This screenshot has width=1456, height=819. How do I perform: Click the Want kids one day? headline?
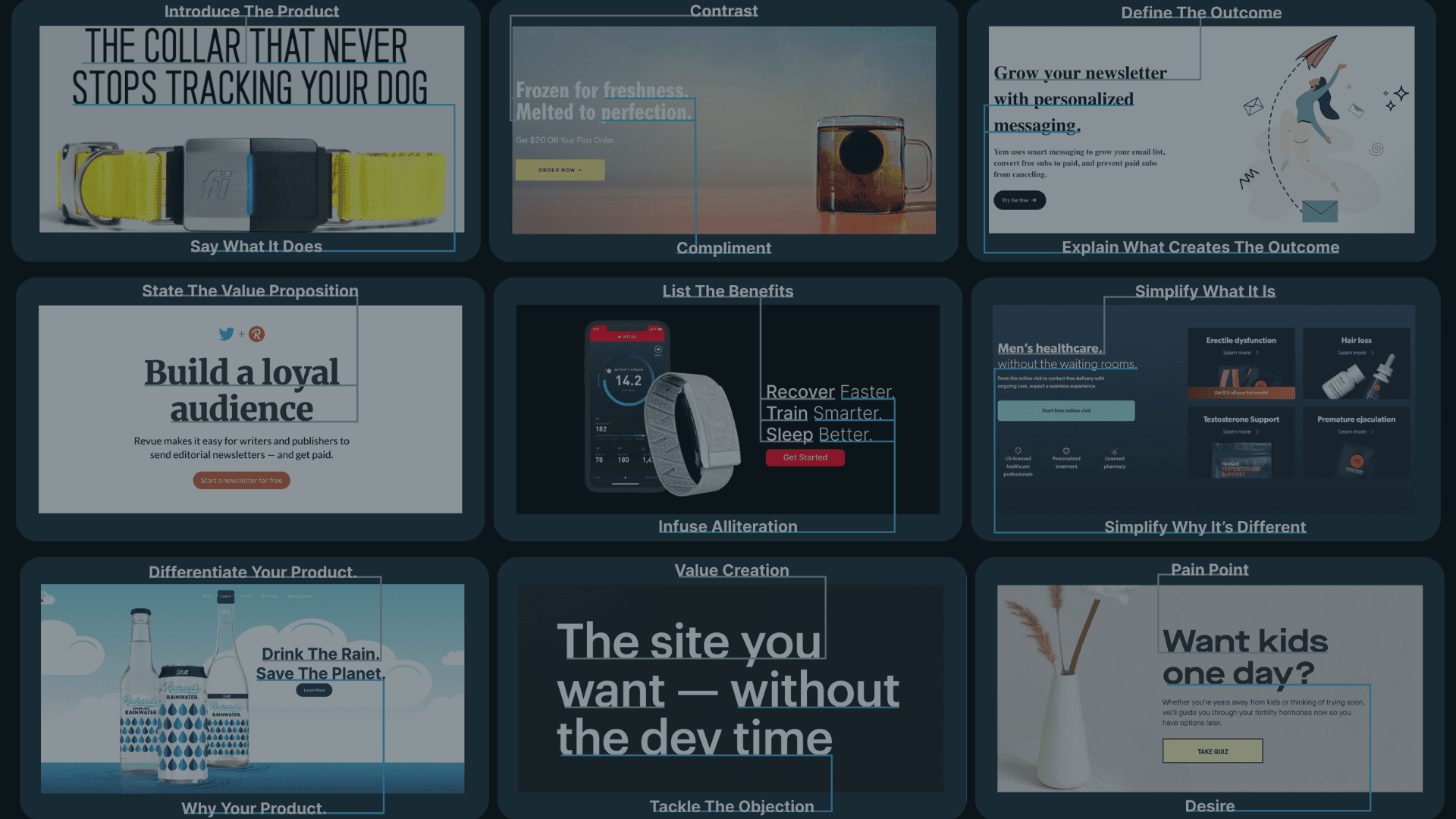tap(1245, 657)
